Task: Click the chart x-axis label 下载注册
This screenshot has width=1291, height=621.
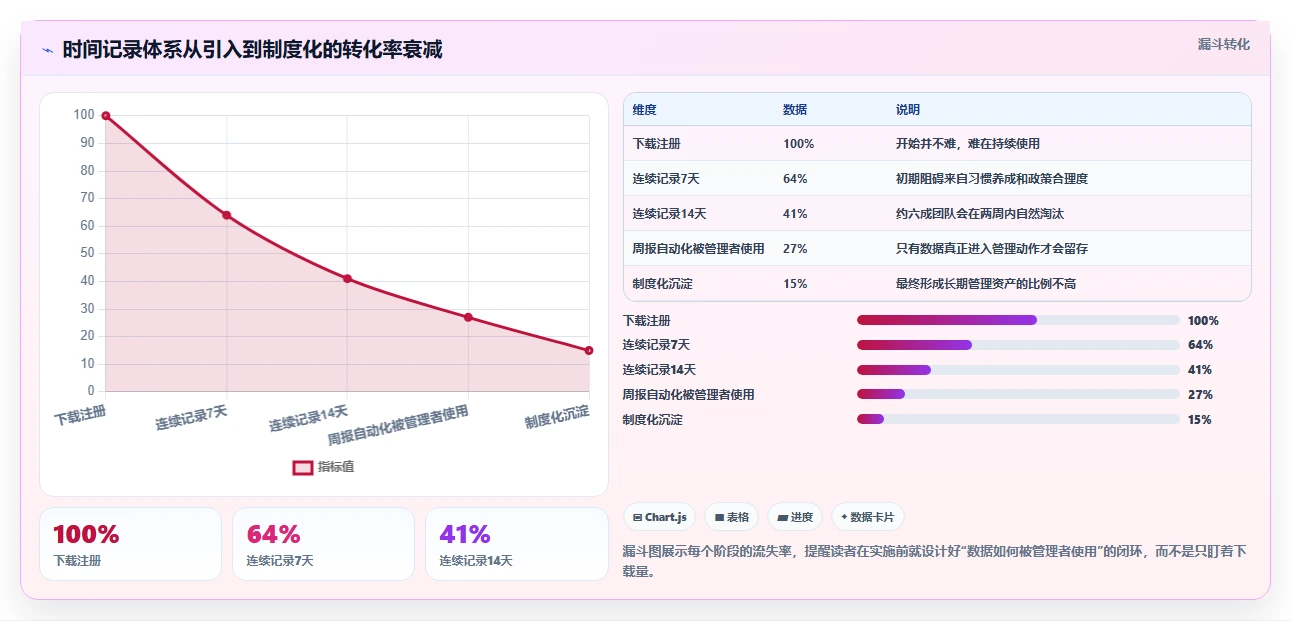Action: [80, 415]
